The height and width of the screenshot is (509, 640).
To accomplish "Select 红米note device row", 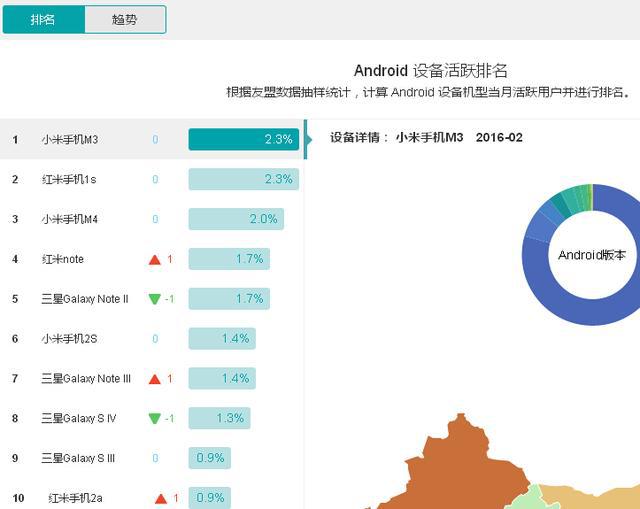I will tap(152, 259).
